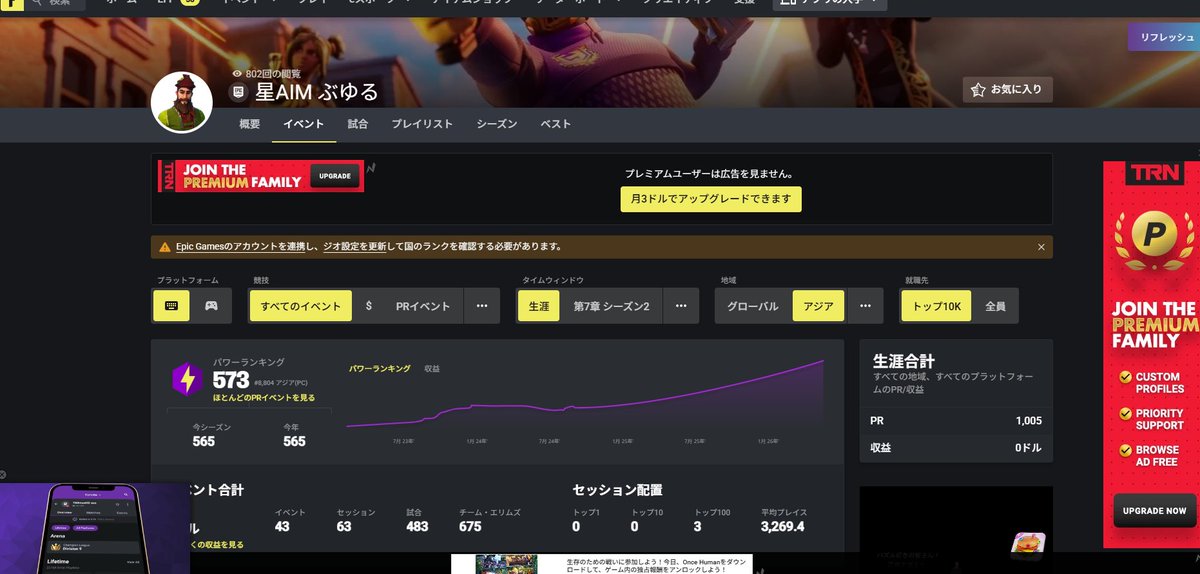
Task: Click the 今年 value 565
Action: pos(294,441)
